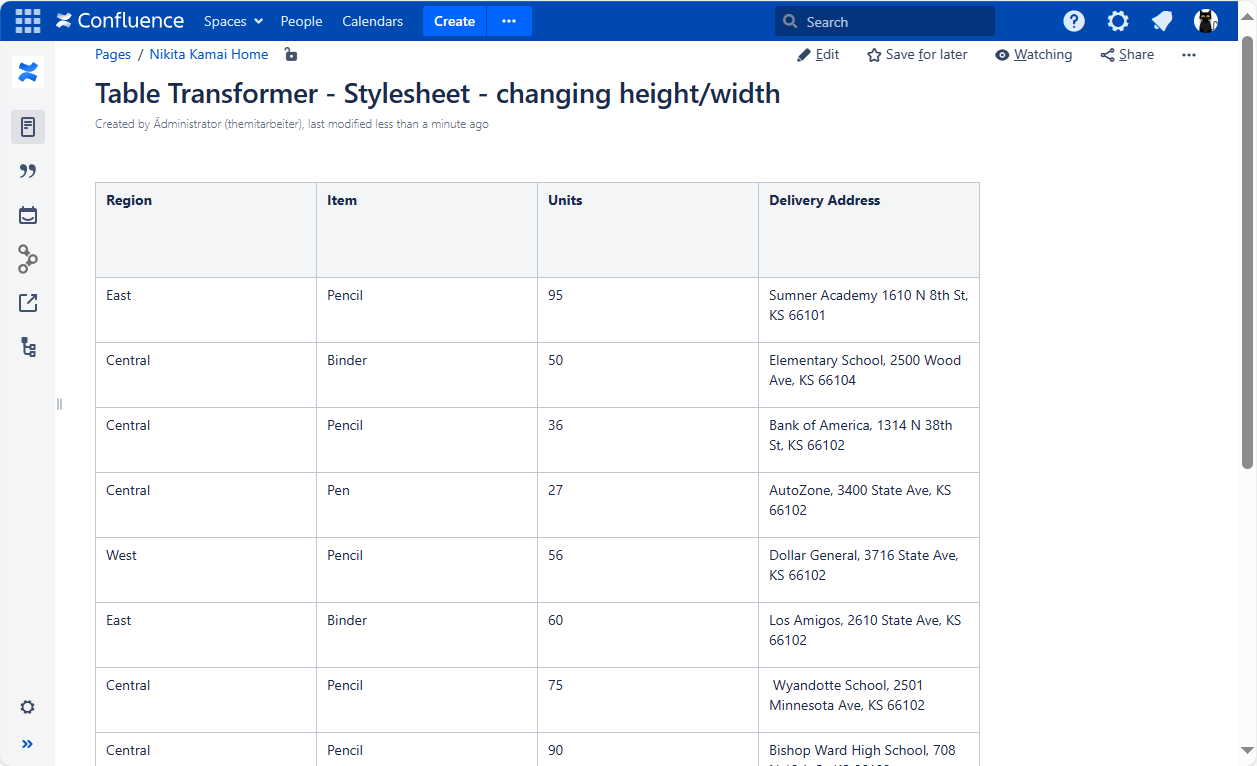
Task: Expand the sidebar with double chevron
Action: pyautogui.click(x=28, y=744)
